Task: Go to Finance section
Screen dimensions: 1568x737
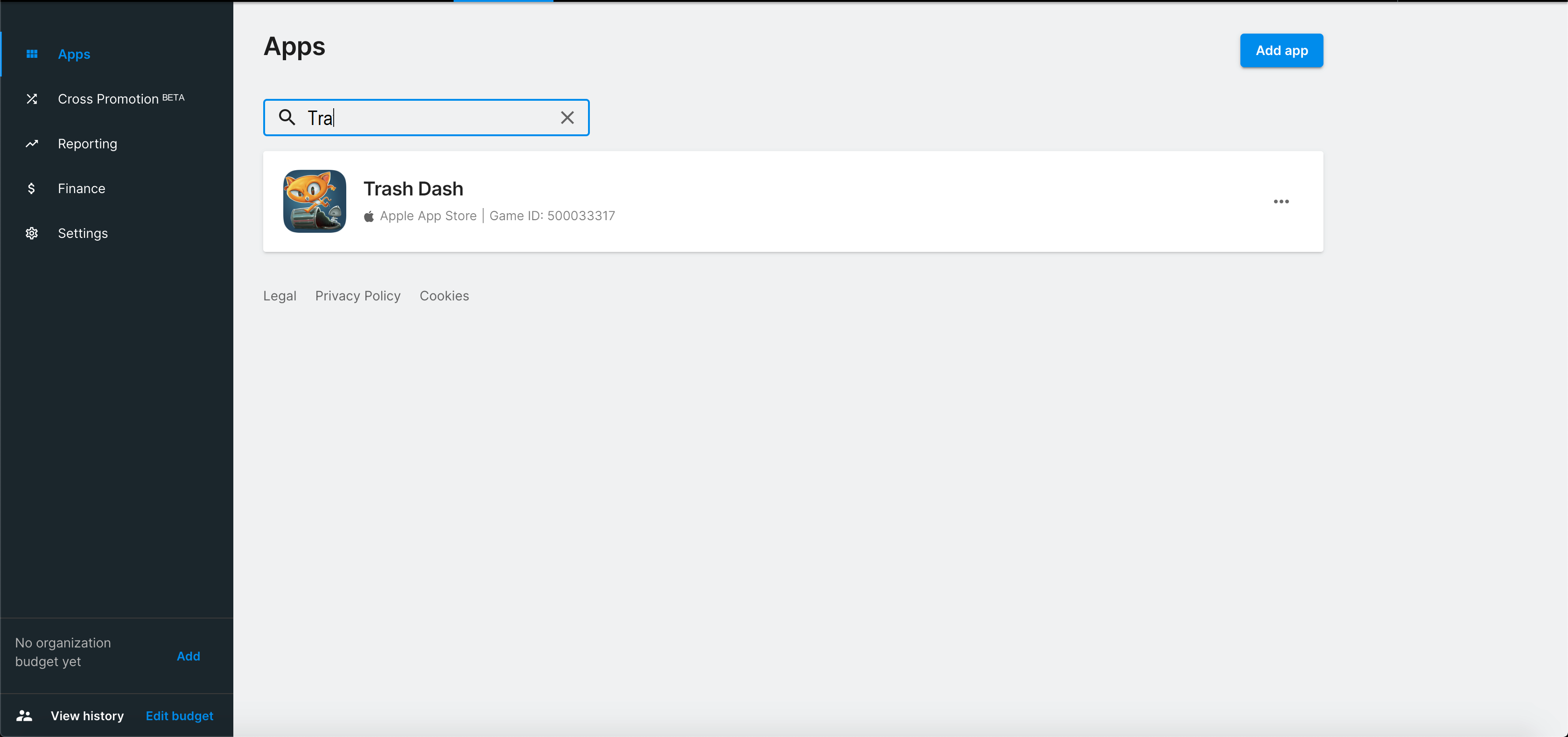Action: click(x=81, y=188)
